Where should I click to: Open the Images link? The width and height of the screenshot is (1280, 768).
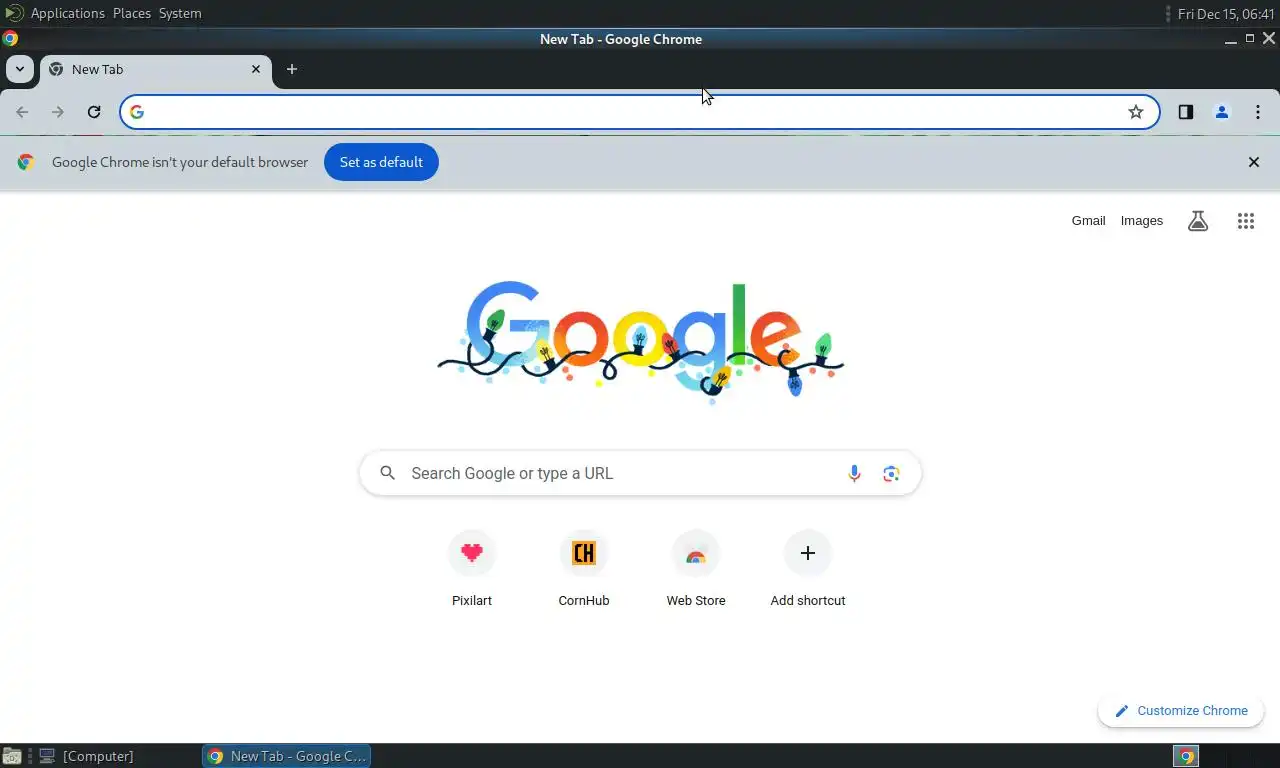pyautogui.click(x=1142, y=221)
